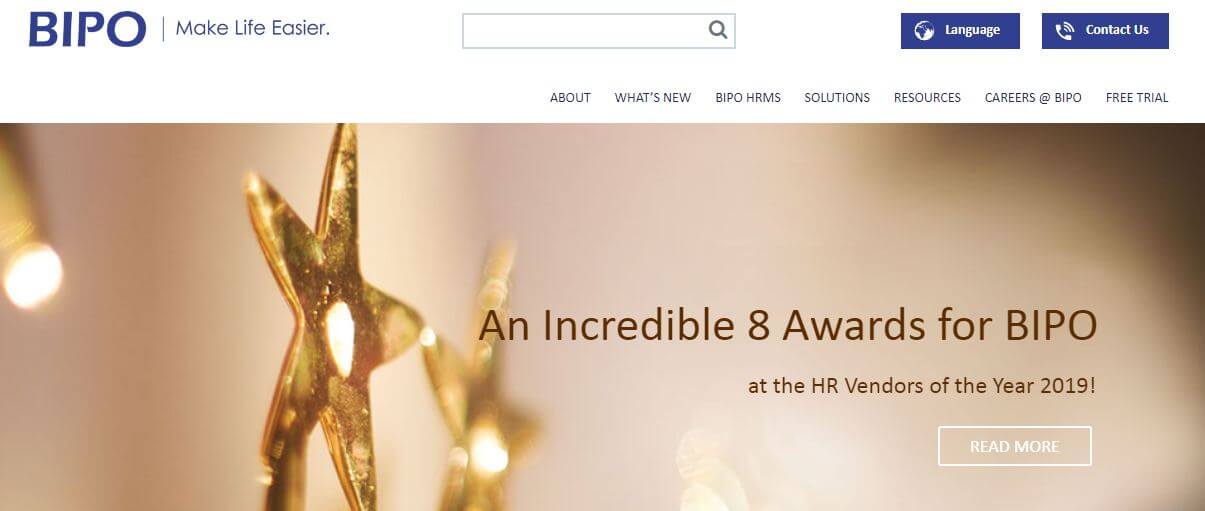Expand the BIPO HRMS menu
1205x511 pixels.
pos(748,98)
